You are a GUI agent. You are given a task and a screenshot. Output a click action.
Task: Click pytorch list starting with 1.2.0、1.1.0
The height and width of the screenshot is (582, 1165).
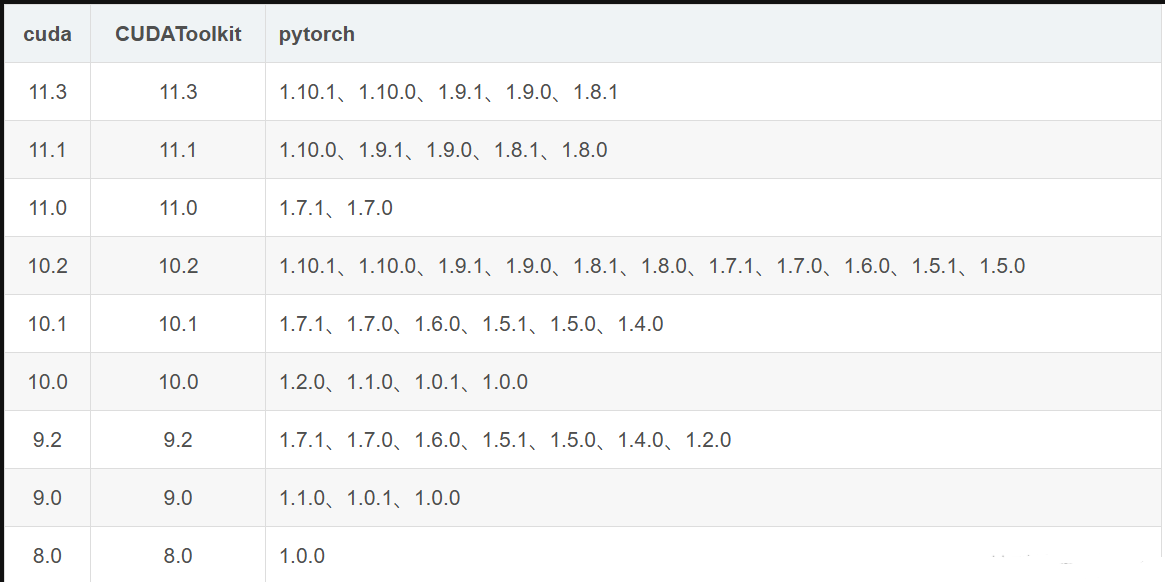403,382
